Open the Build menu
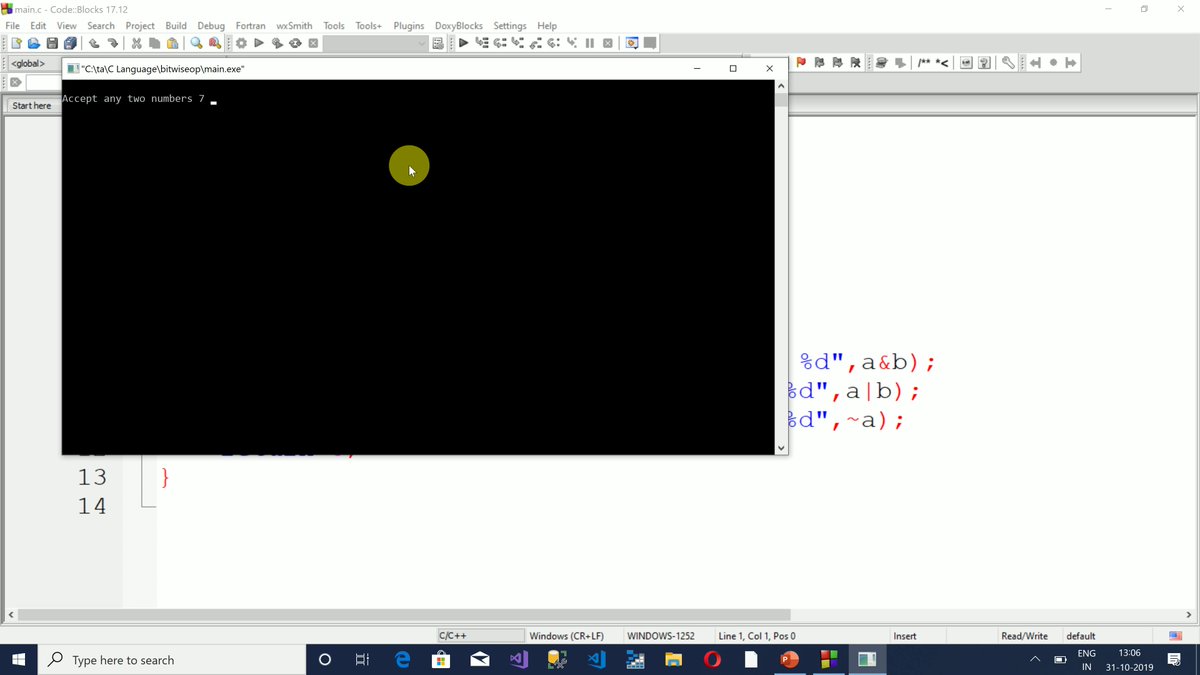Screen dimensions: 1200x675 [176, 25]
